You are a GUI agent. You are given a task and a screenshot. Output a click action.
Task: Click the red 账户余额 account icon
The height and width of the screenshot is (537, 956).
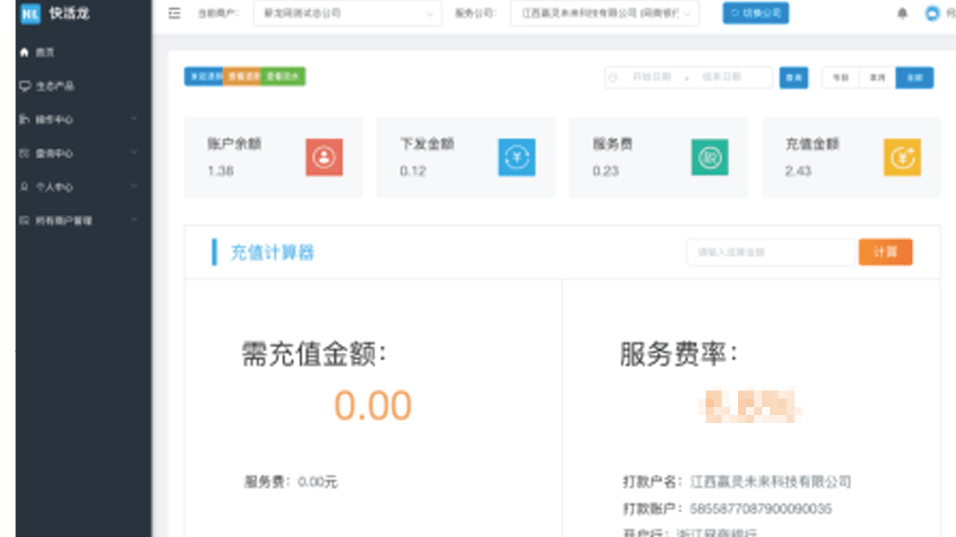tap(324, 157)
